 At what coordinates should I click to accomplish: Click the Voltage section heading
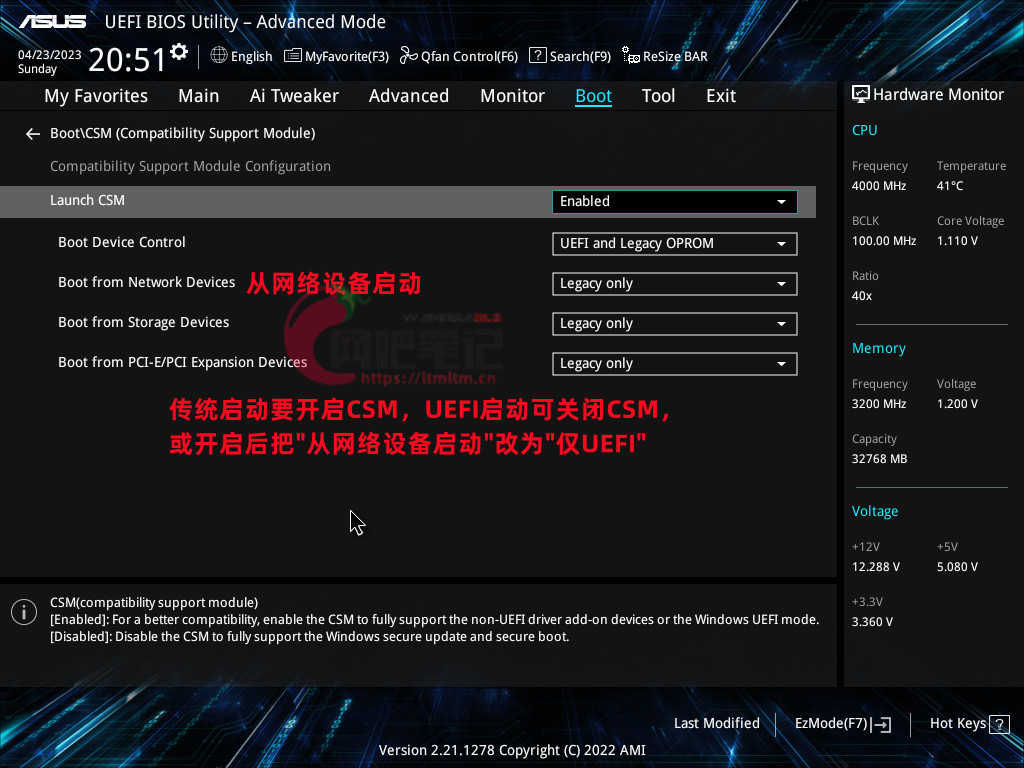click(874, 511)
